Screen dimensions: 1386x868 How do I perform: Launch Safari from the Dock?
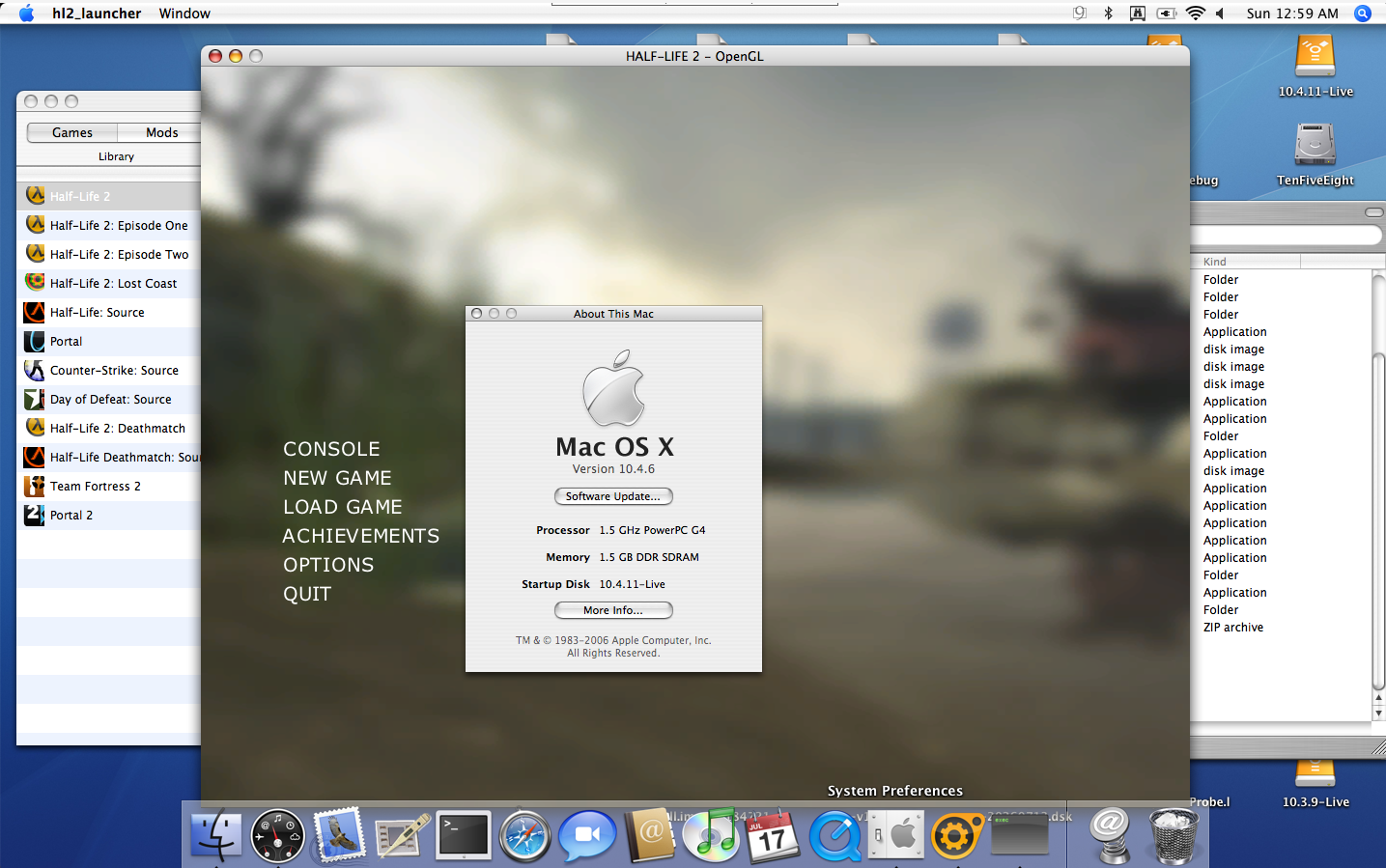point(525,835)
